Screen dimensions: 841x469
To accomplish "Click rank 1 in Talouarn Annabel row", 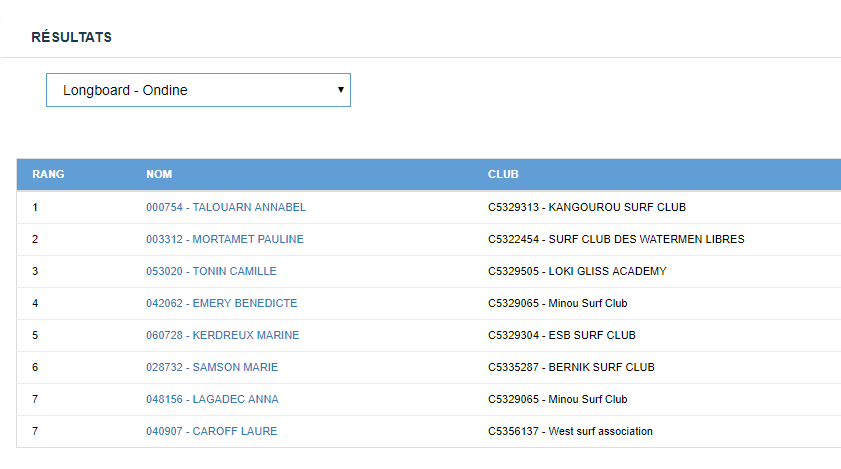I will click(x=35, y=207).
